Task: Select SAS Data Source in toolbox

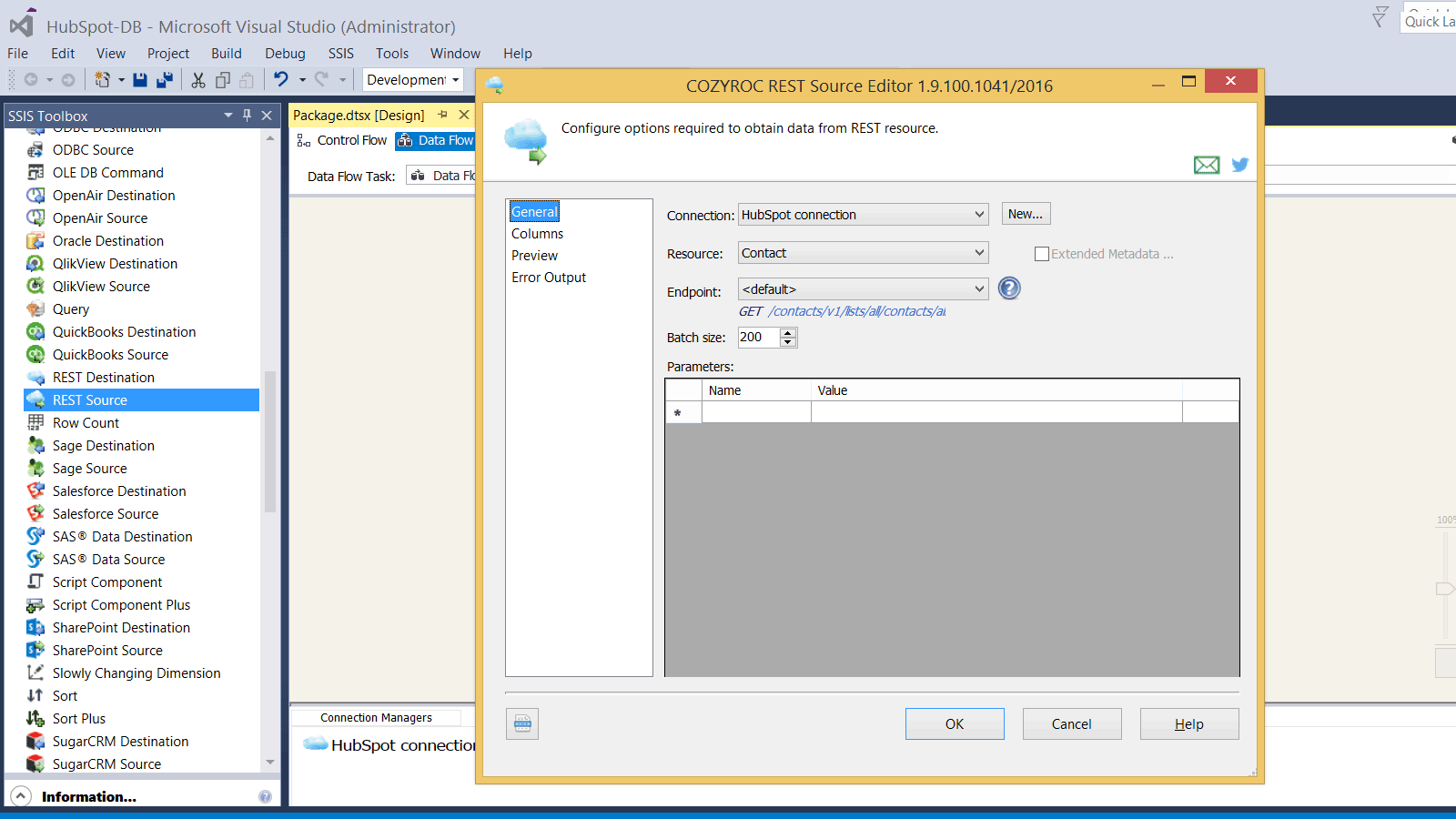Action: [x=108, y=559]
